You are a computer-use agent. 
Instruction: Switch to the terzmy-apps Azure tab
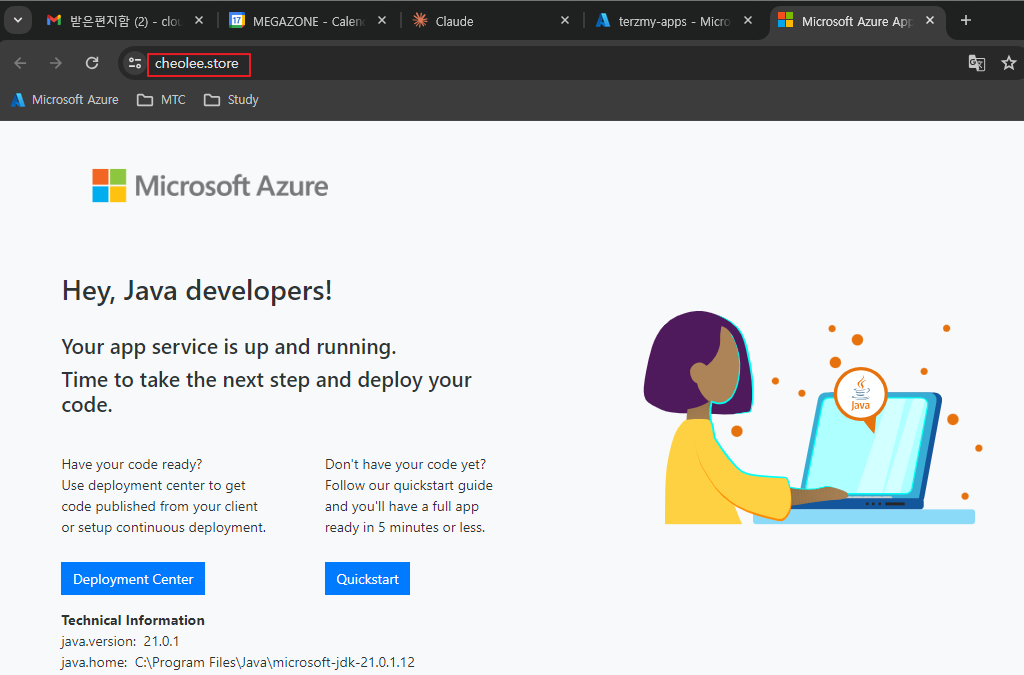click(x=673, y=21)
